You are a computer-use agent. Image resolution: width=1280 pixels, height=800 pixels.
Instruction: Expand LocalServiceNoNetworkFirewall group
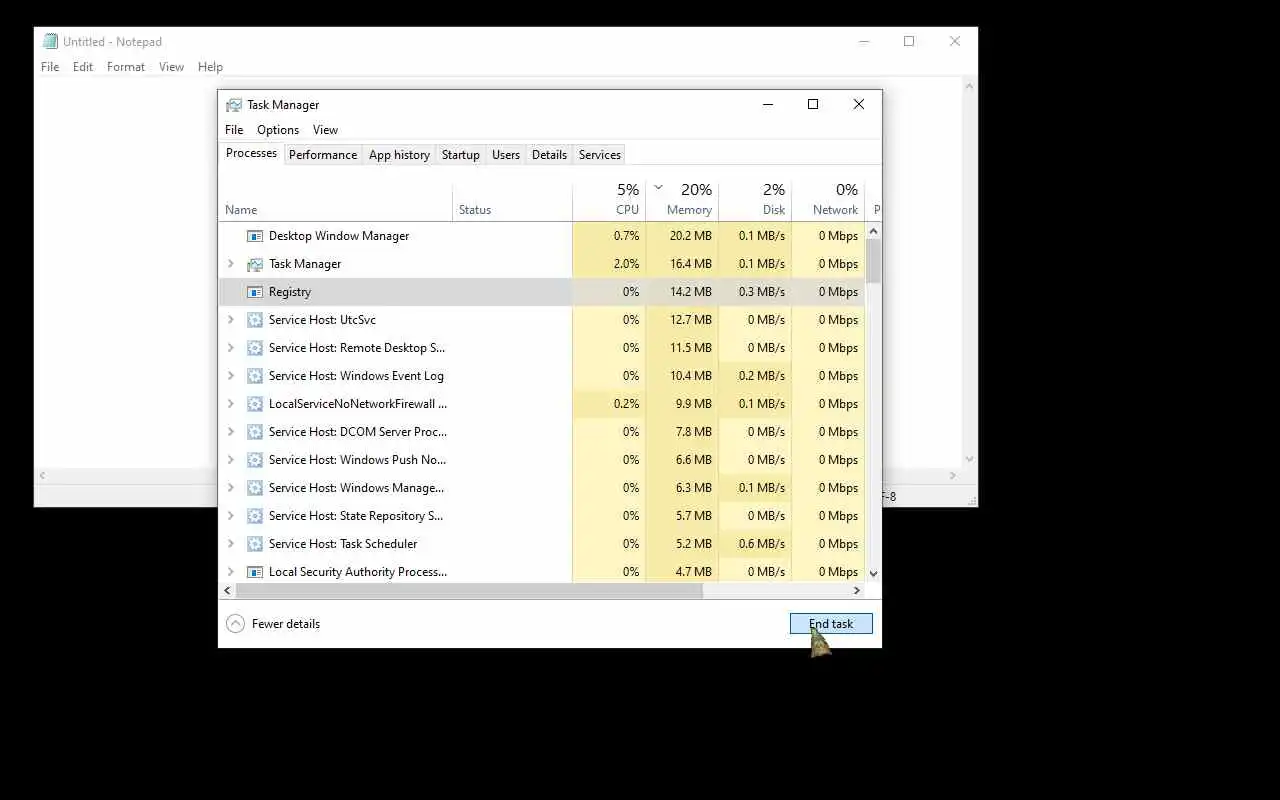click(x=231, y=404)
